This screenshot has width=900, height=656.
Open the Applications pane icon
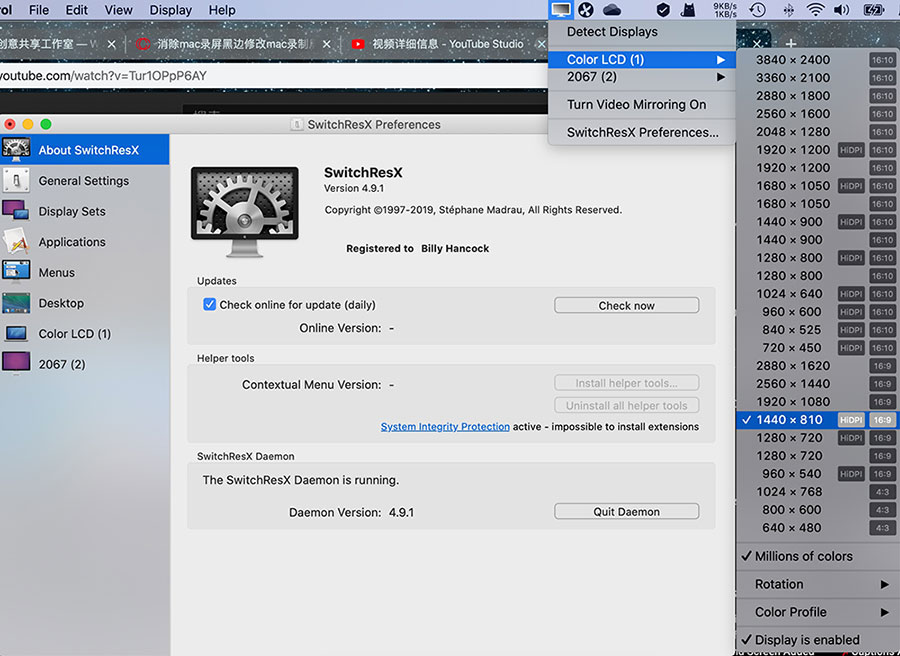click(15, 242)
